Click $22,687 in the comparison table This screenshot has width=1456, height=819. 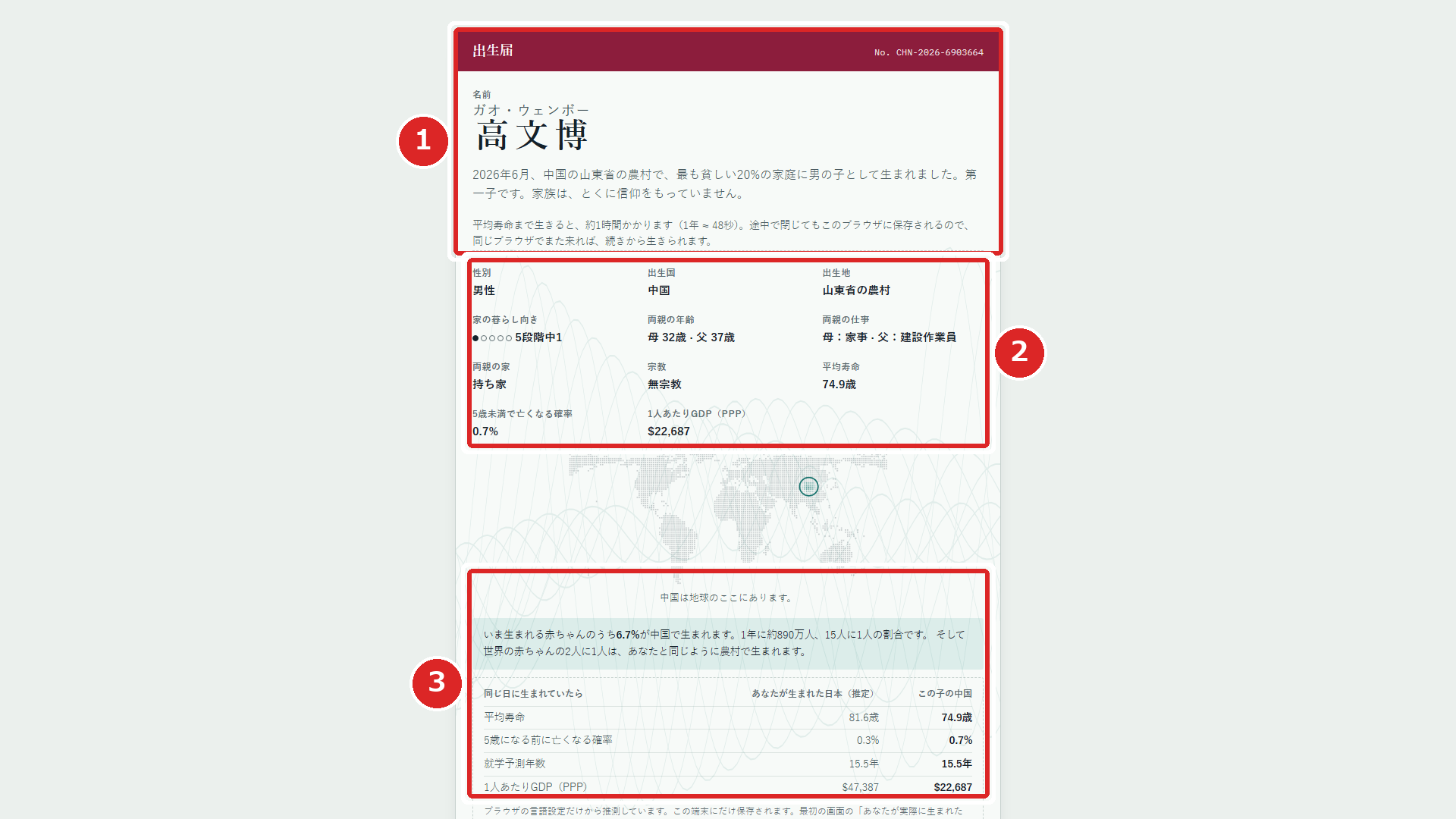(953, 787)
